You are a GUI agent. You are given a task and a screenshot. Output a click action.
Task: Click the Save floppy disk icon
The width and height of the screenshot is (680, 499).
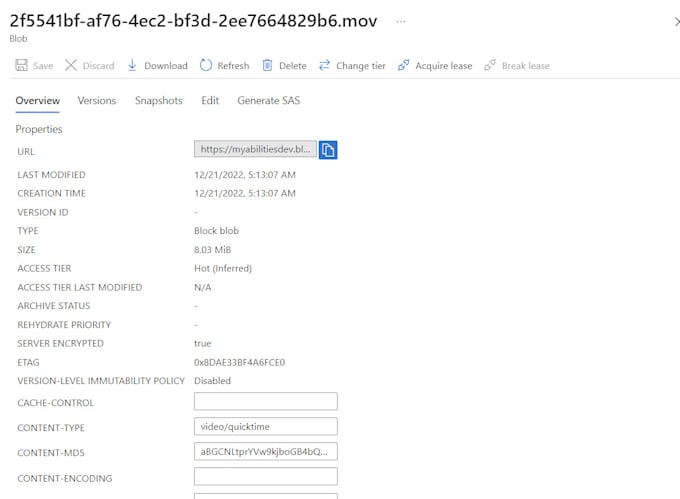(21, 65)
